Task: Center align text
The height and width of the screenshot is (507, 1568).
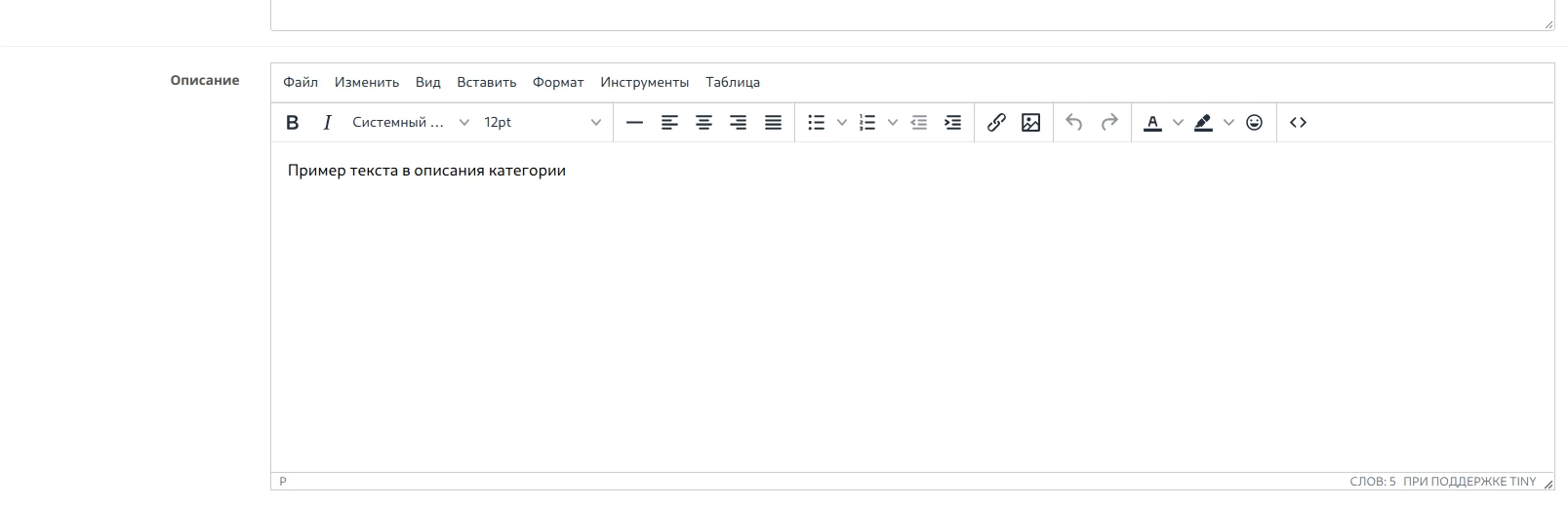Action: 704,122
